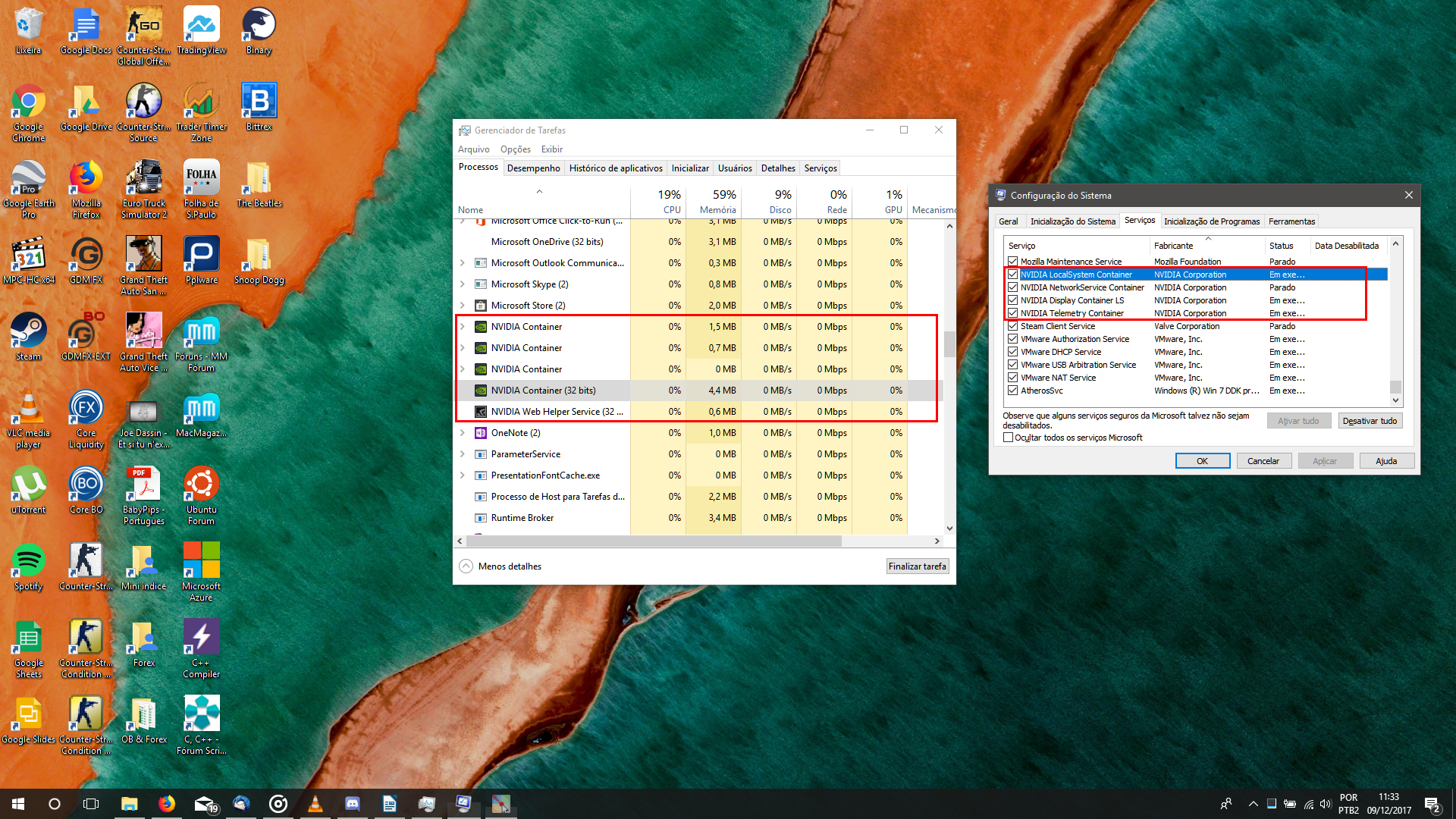
Task: Open Ubuntu Forum desktop shortcut
Action: (x=202, y=495)
